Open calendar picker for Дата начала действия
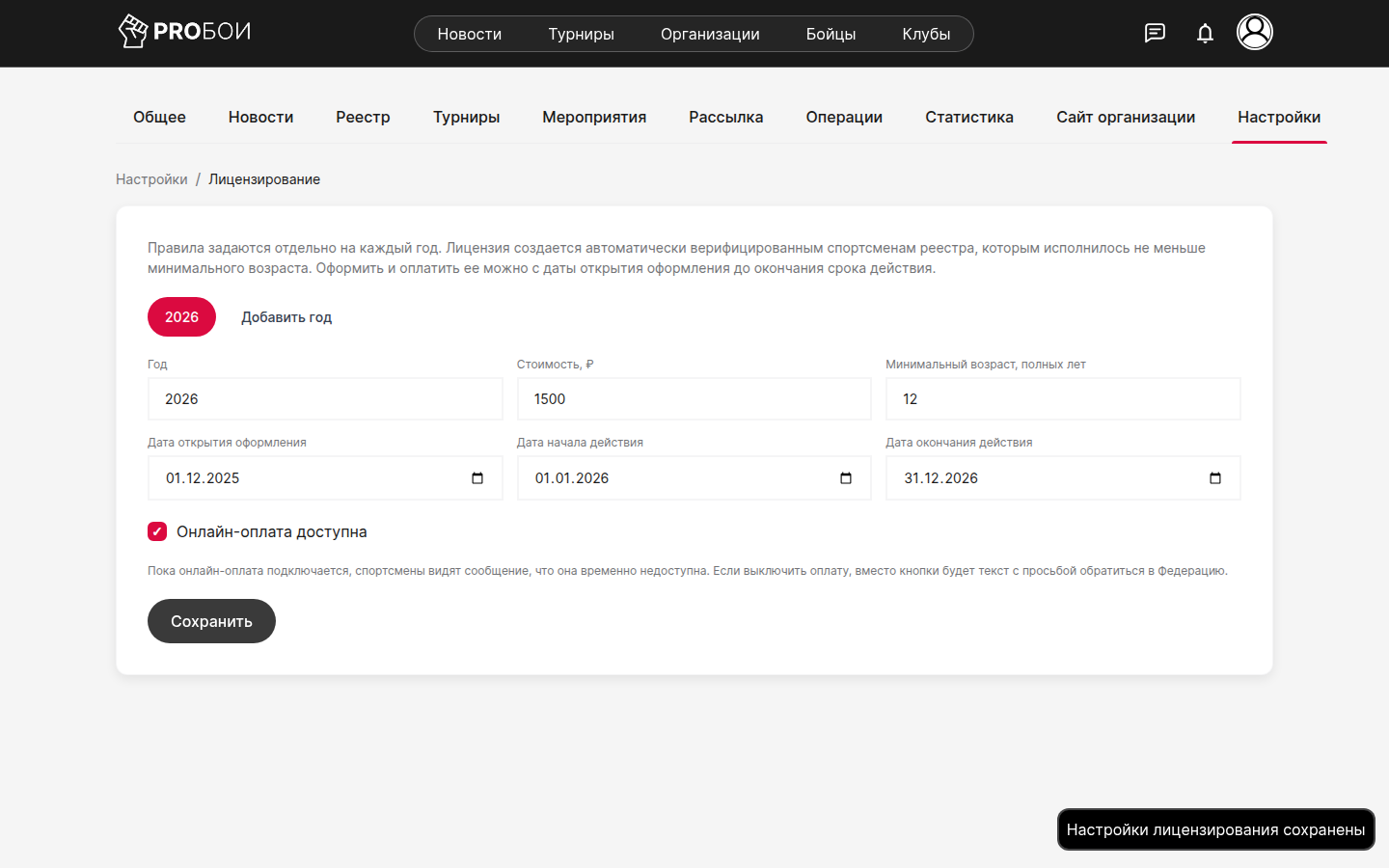Image resolution: width=1389 pixels, height=868 pixels. point(846,478)
